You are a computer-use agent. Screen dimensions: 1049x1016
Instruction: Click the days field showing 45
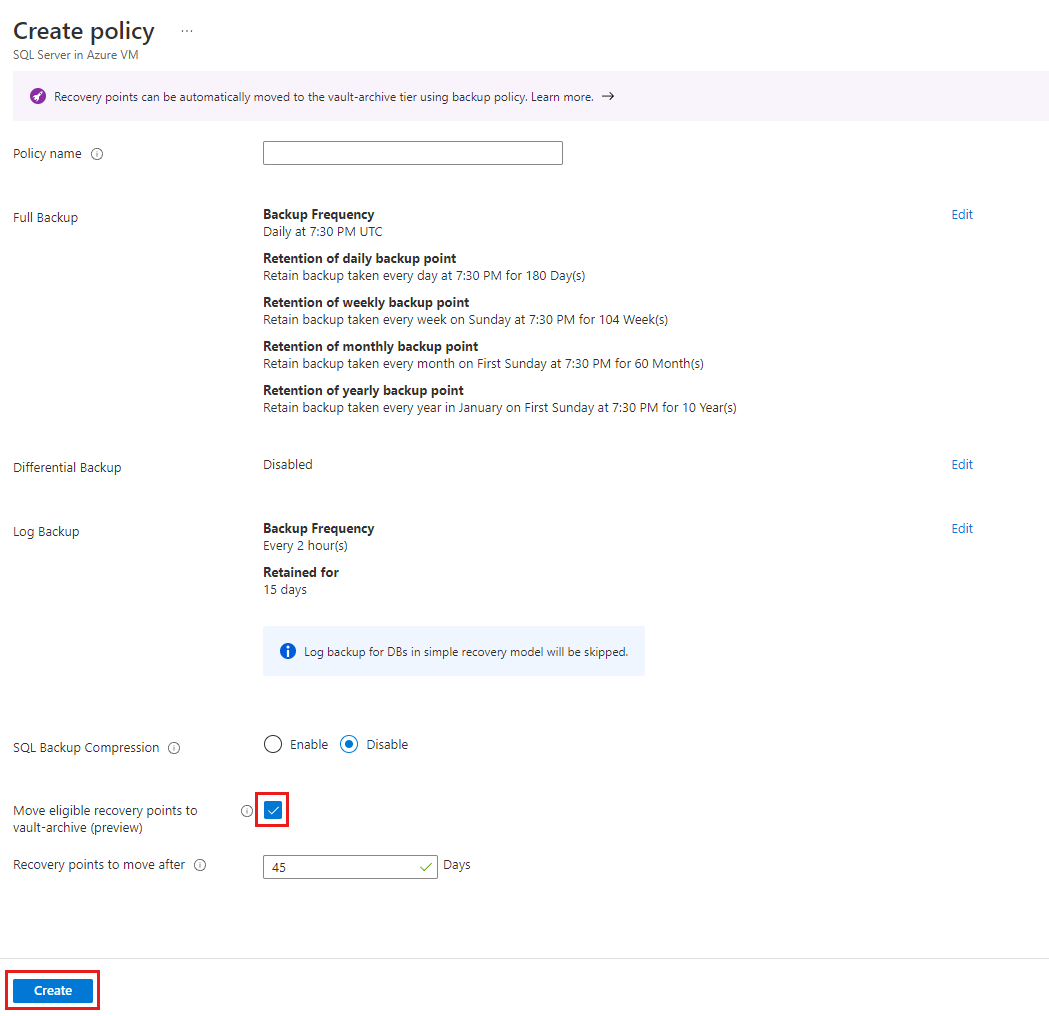(350, 867)
